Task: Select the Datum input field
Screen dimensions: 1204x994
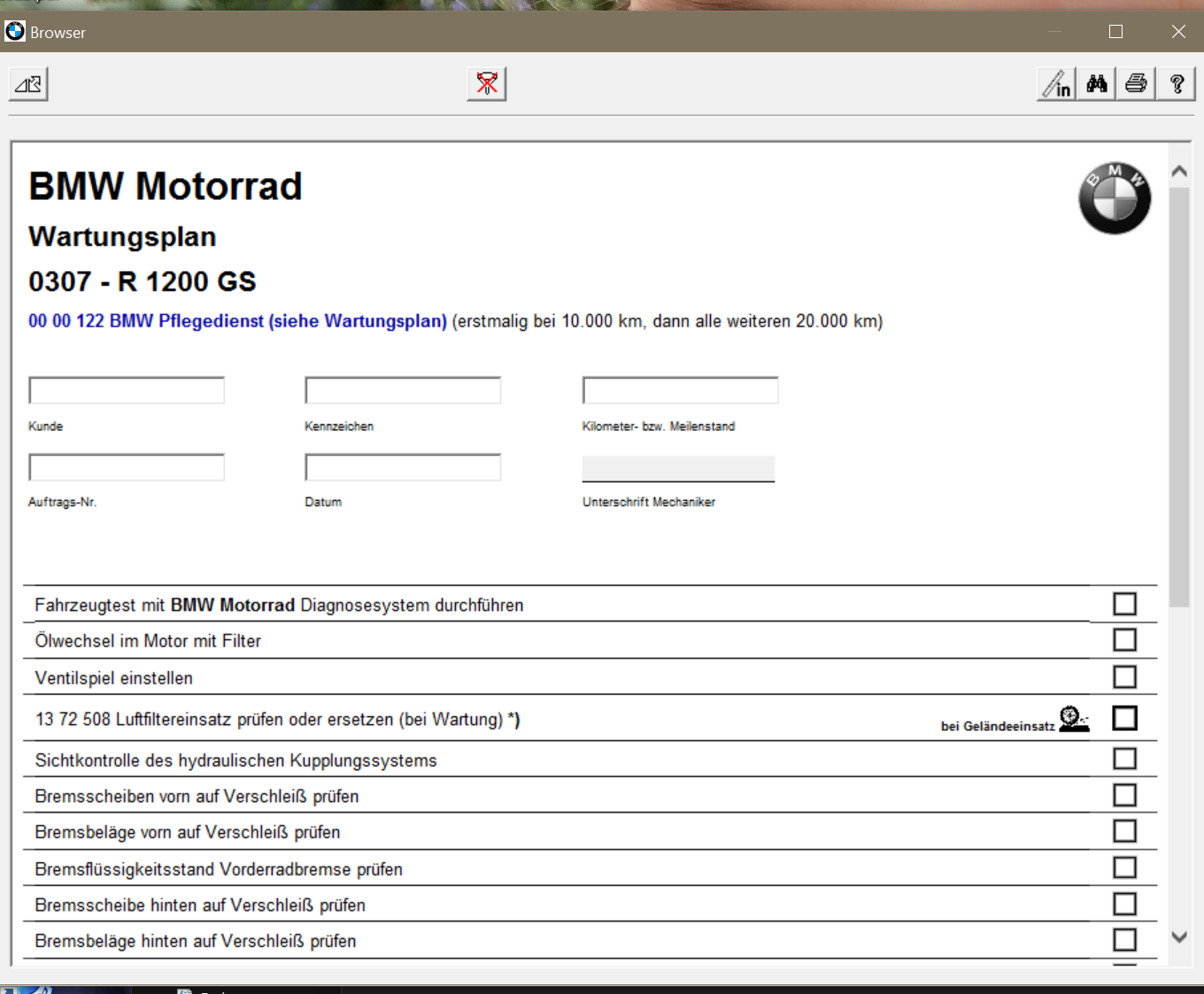Action: click(x=403, y=467)
